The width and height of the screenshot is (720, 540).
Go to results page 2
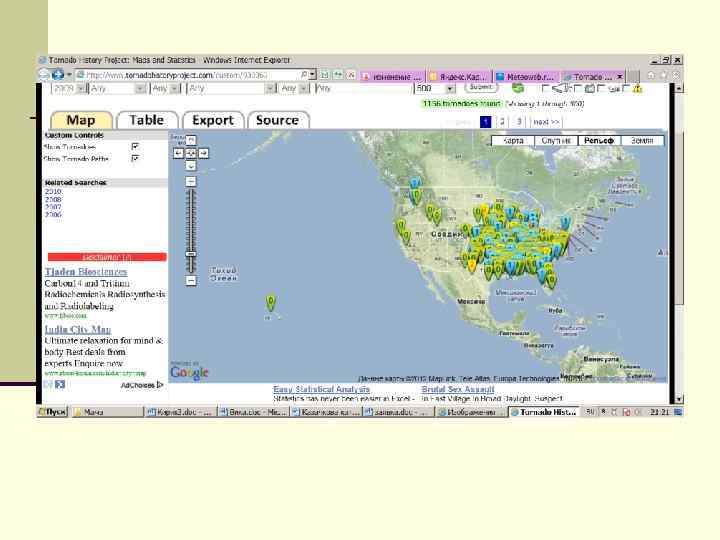point(502,122)
